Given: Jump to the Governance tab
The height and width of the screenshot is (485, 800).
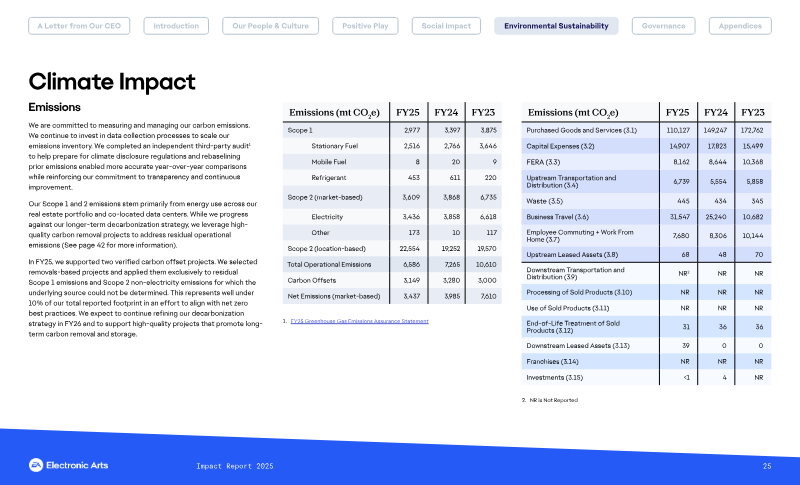Looking at the screenshot, I should [x=663, y=26].
